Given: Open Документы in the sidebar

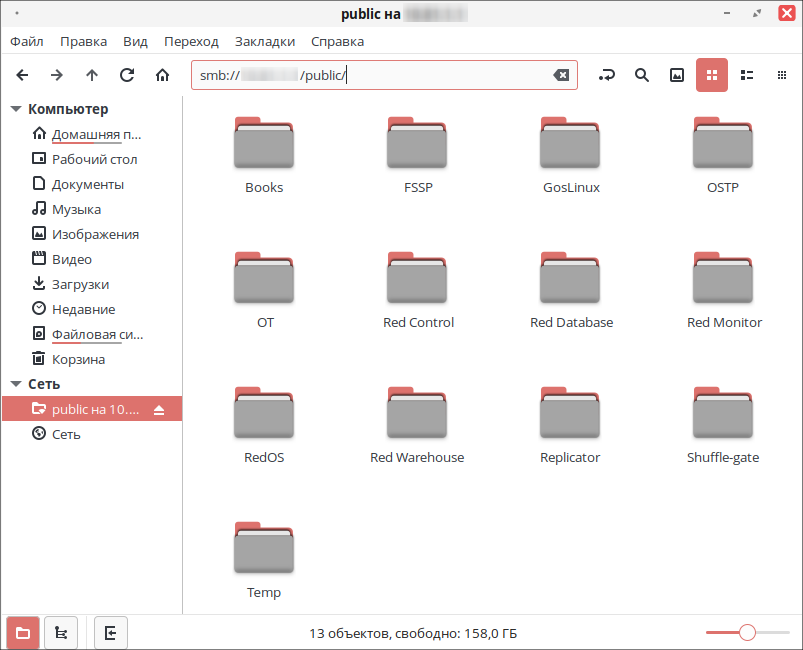Looking at the screenshot, I should coord(92,184).
